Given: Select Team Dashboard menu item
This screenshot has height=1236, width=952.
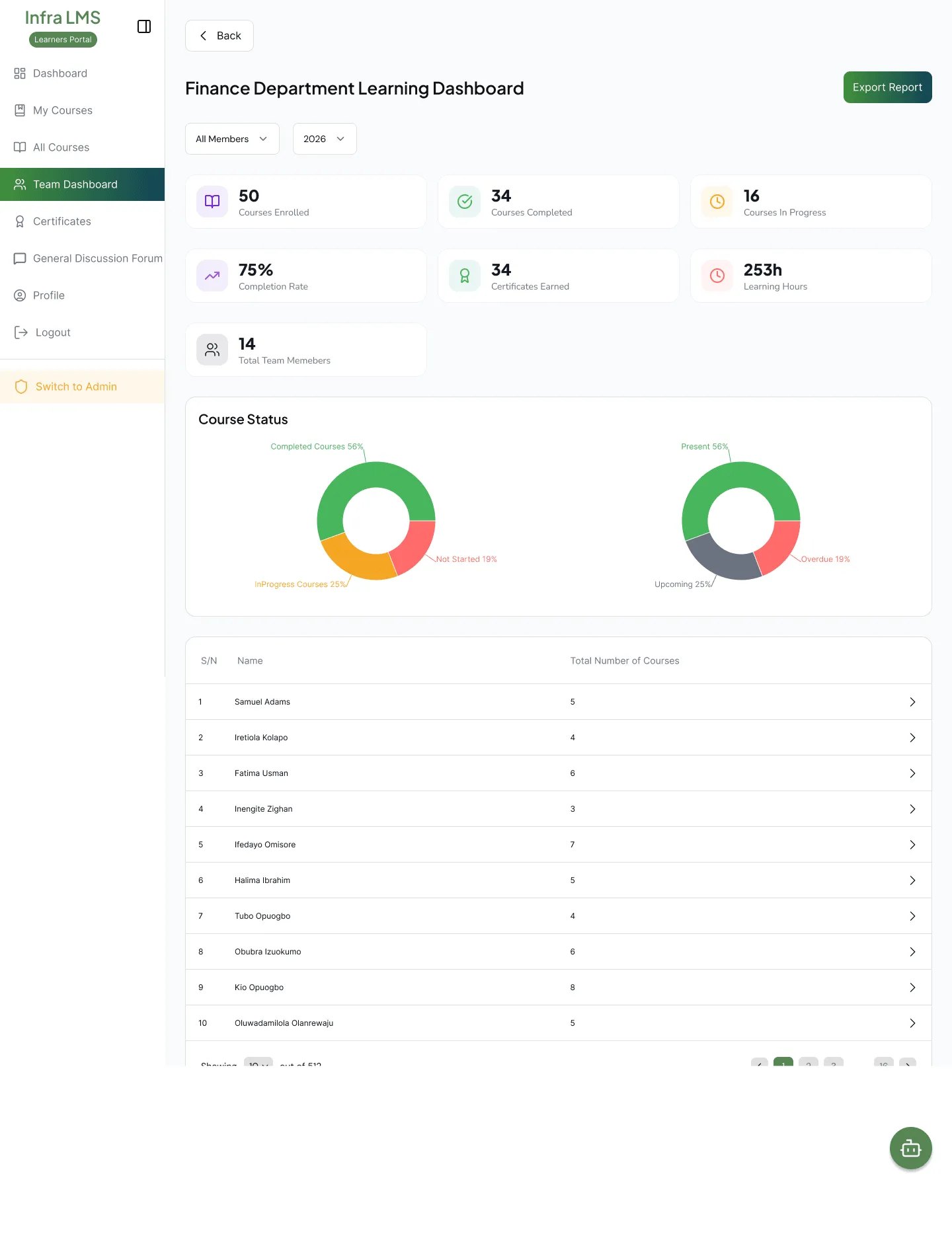Looking at the screenshot, I should pos(82,184).
